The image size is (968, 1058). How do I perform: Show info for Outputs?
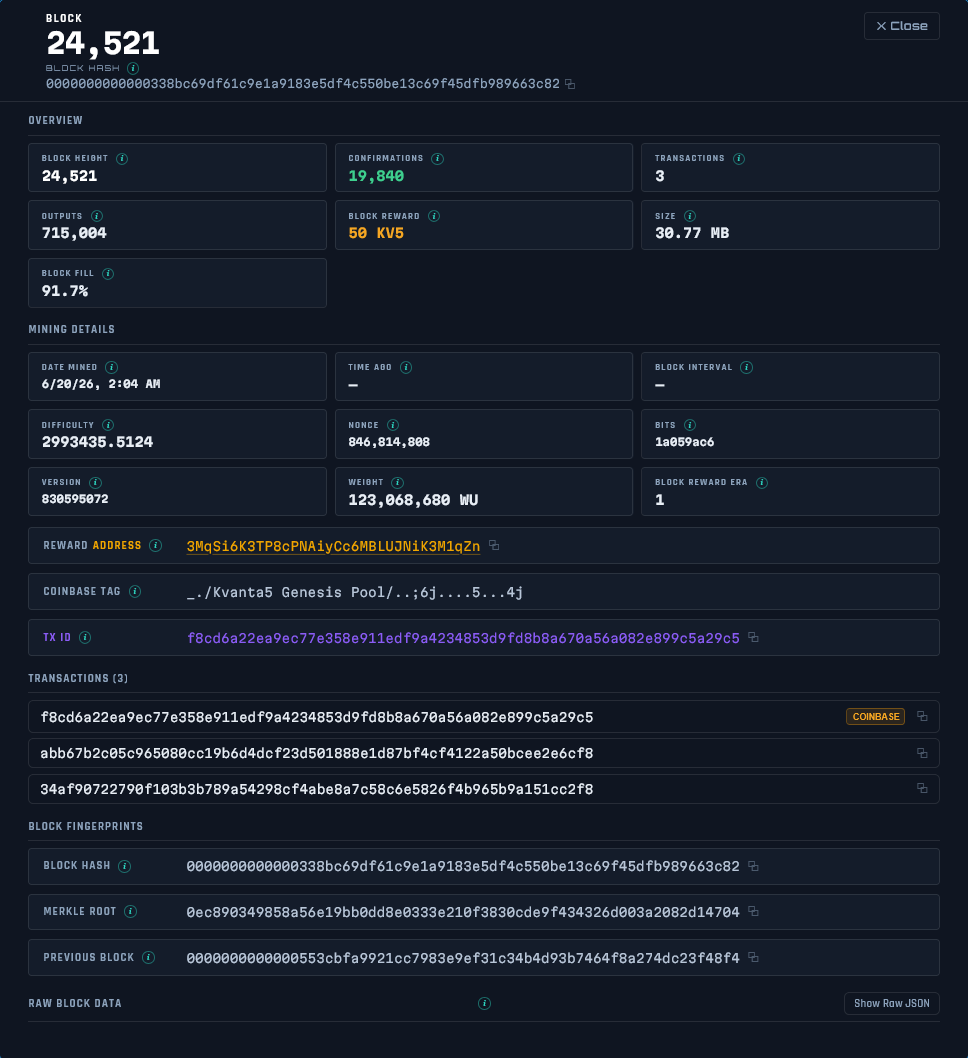click(96, 216)
